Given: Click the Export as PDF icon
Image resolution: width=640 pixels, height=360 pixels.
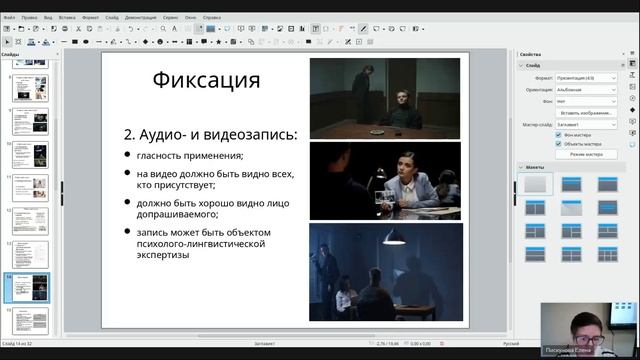Looking at the screenshot, I should pyautogui.click(x=53, y=29).
